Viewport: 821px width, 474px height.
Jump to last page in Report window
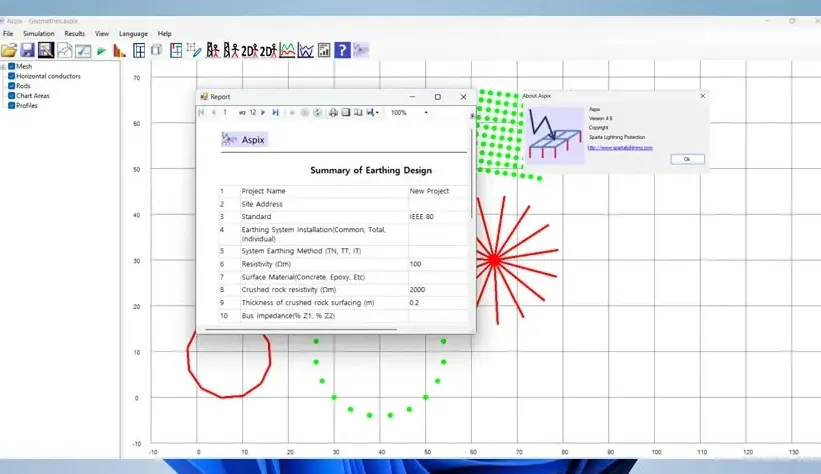(275, 113)
